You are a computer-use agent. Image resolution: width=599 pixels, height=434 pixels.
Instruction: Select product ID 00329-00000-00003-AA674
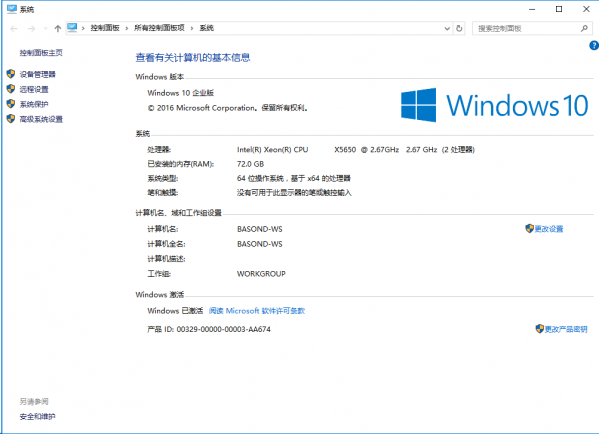point(223,329)
